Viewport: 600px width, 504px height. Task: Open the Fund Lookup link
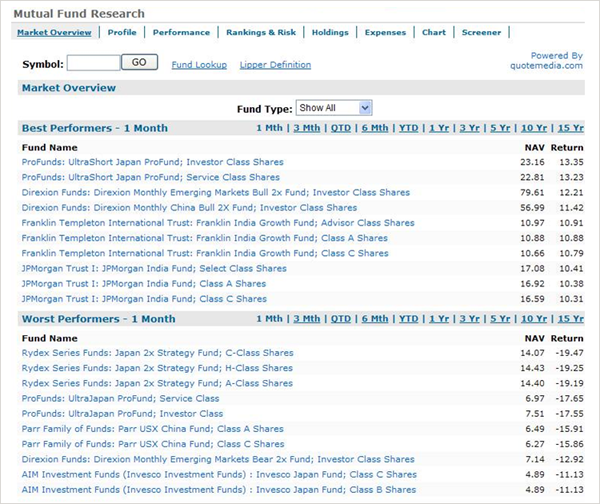click(199, 65)
